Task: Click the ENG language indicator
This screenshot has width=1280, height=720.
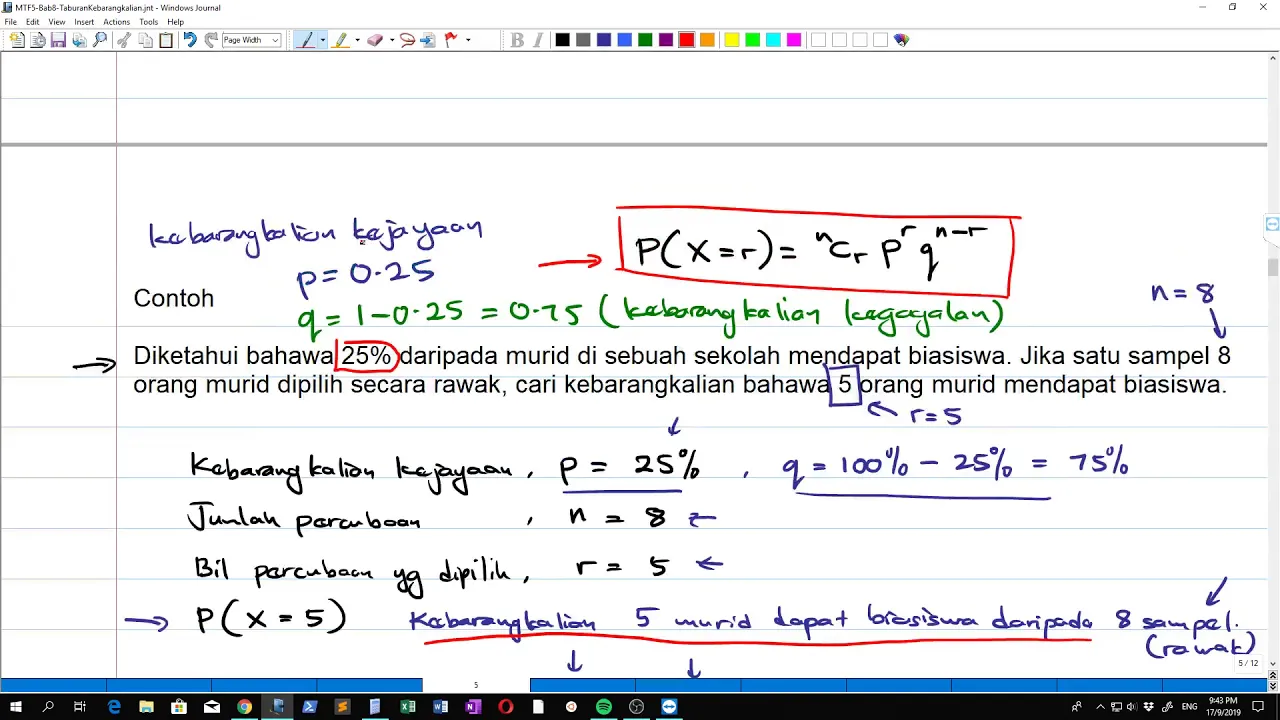Action: click(1190, 707)
